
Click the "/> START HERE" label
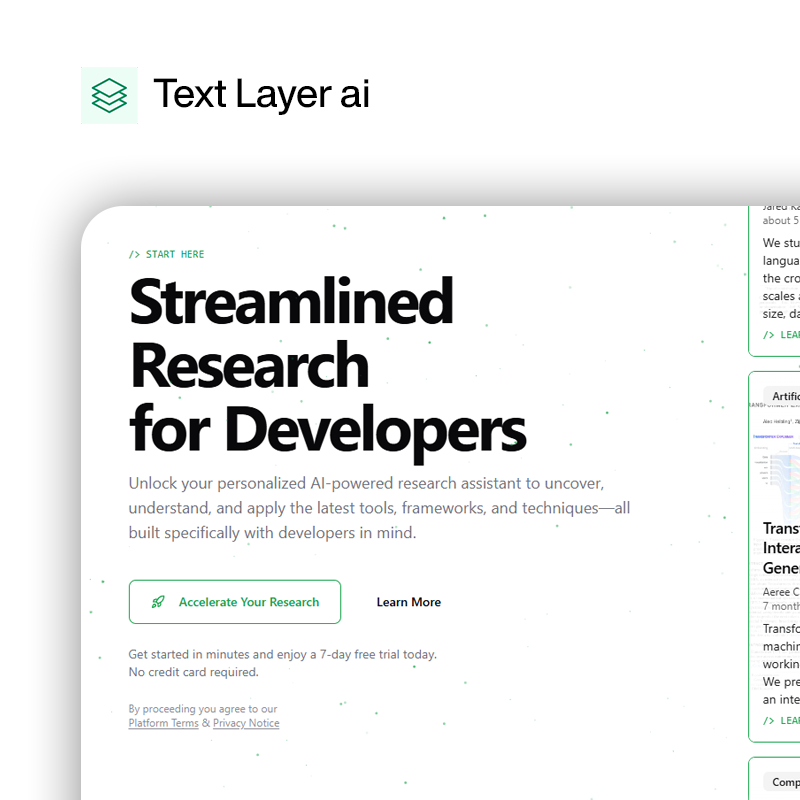pos(166,254)
